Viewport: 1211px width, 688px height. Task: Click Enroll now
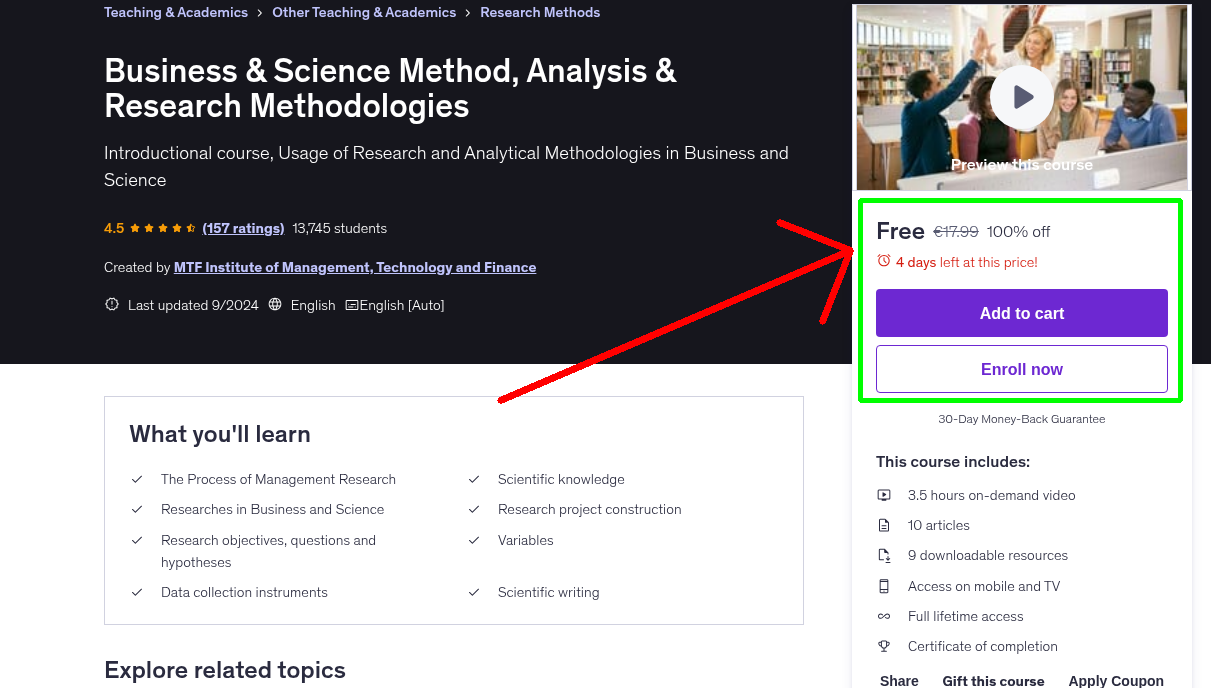(1021, 369)
